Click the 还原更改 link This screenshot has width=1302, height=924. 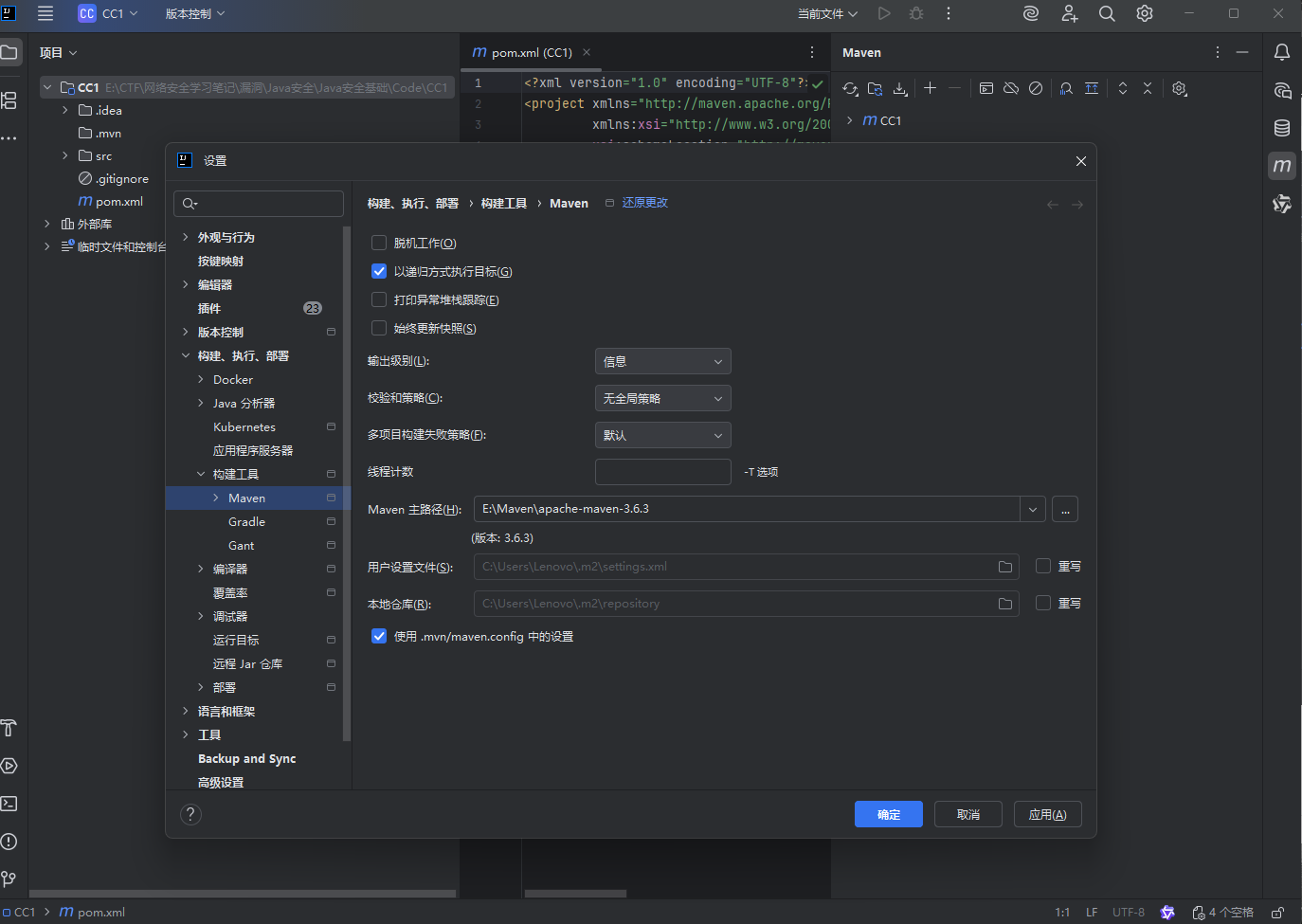pos(645,203)
